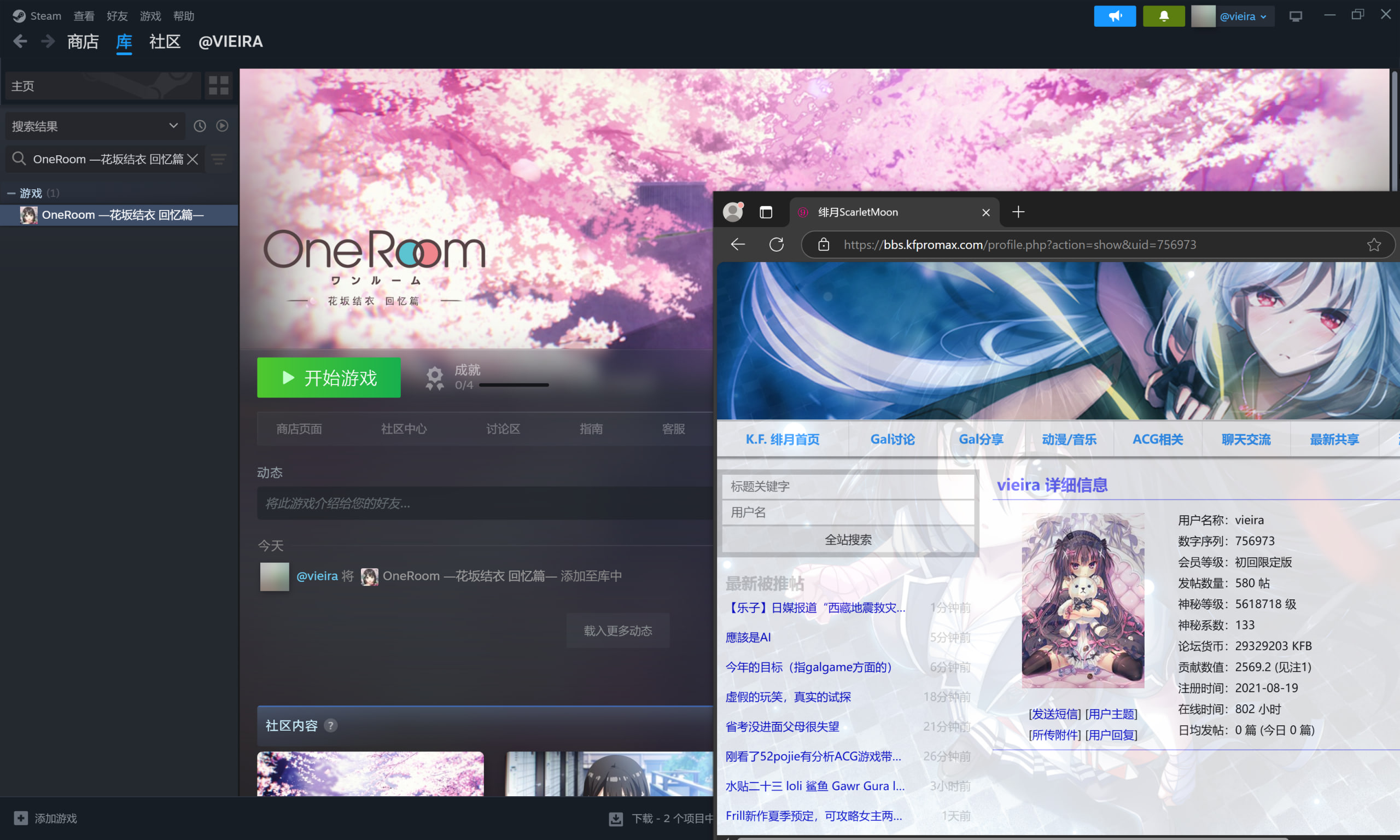Go to the Gal讨论 forum tab

click(892, 439)
